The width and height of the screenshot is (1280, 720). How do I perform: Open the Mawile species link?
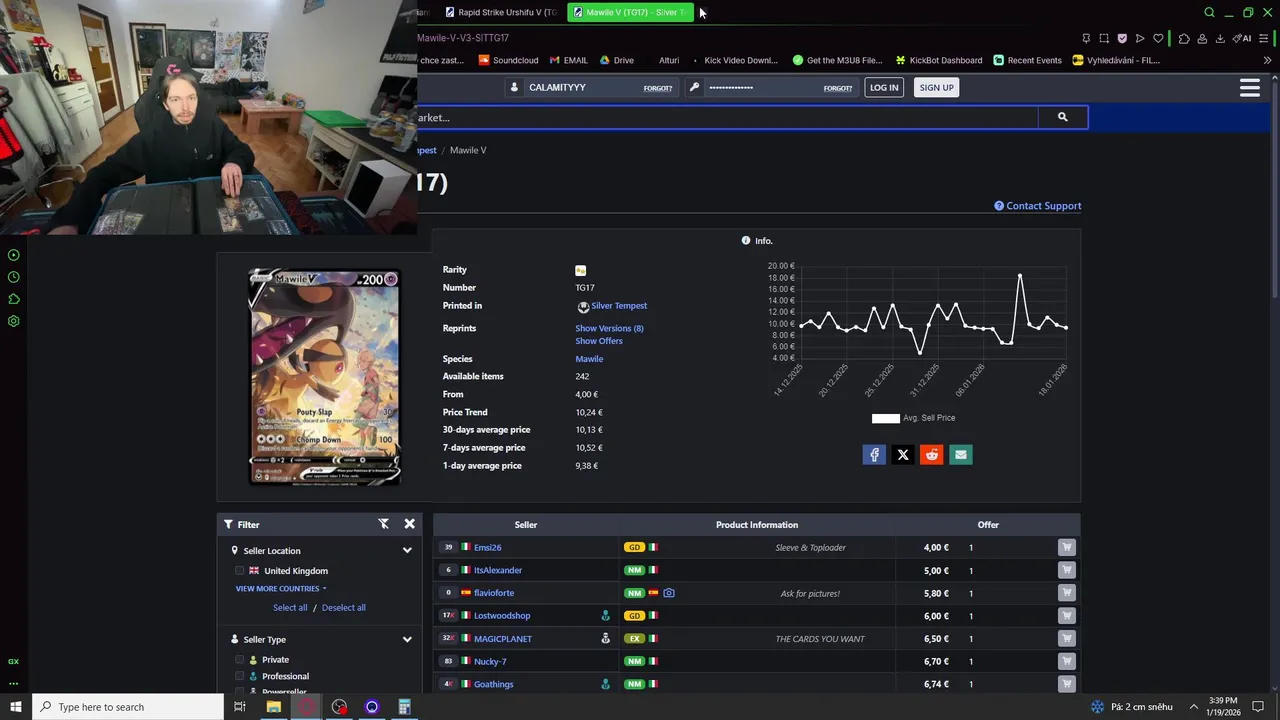point(589,359)
